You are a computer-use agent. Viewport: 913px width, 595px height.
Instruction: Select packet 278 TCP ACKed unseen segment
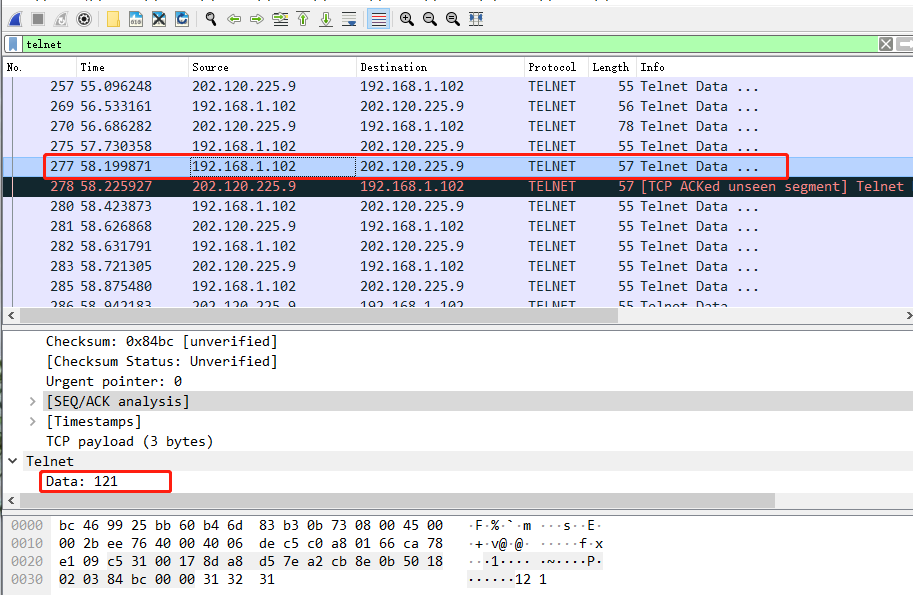click(458, 186)
